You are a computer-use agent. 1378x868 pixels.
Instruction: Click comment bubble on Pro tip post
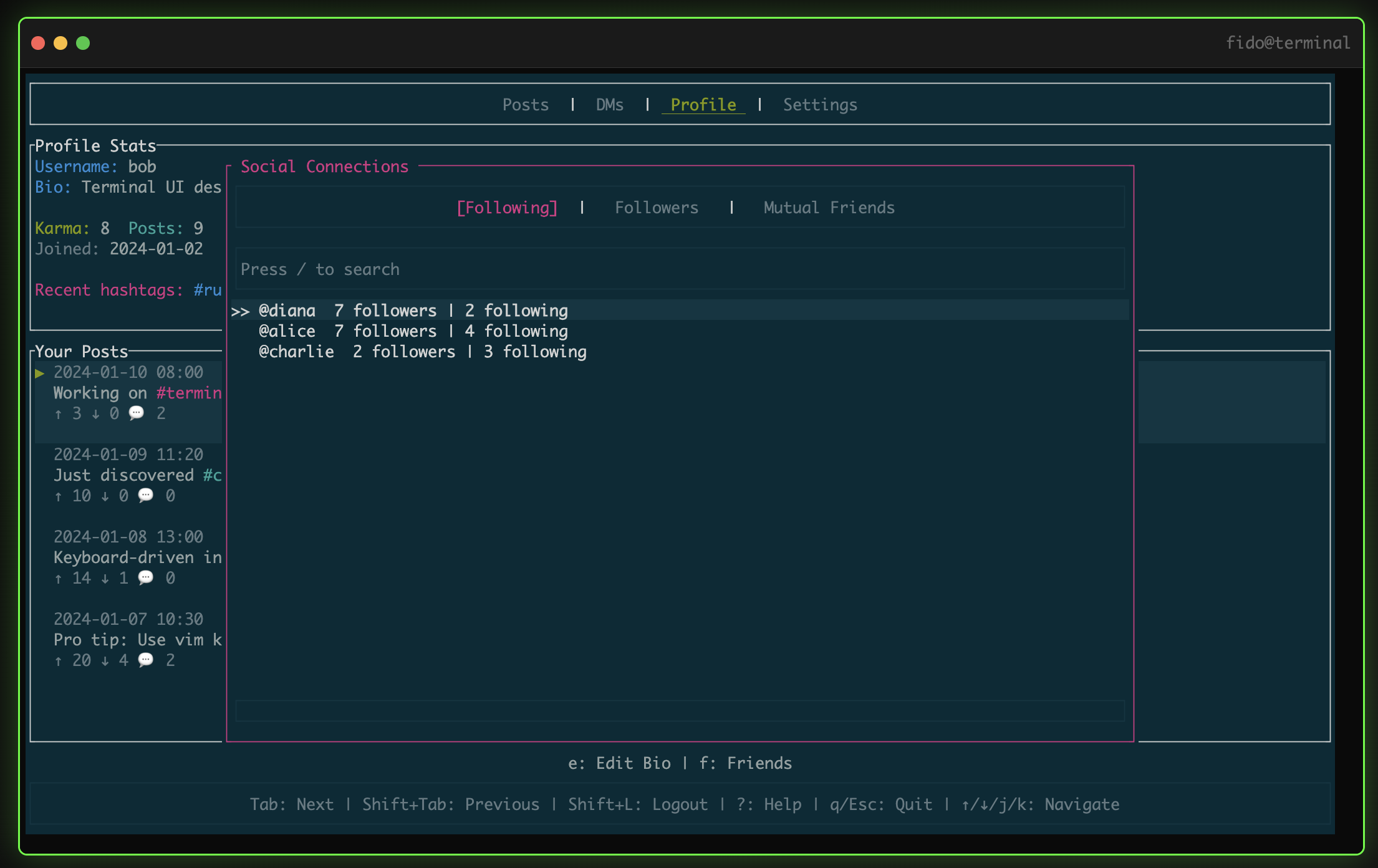145,660
